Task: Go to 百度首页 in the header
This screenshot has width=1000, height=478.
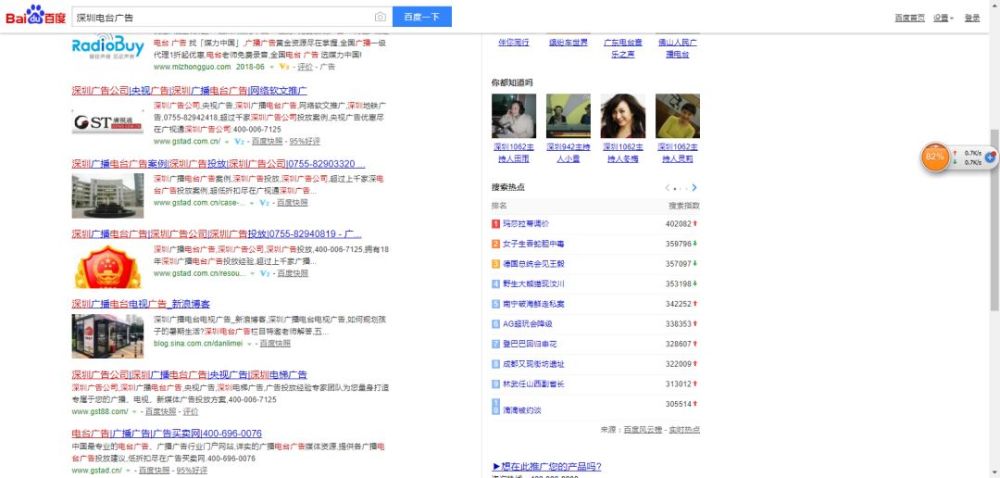Action: [x=909, y=18]
